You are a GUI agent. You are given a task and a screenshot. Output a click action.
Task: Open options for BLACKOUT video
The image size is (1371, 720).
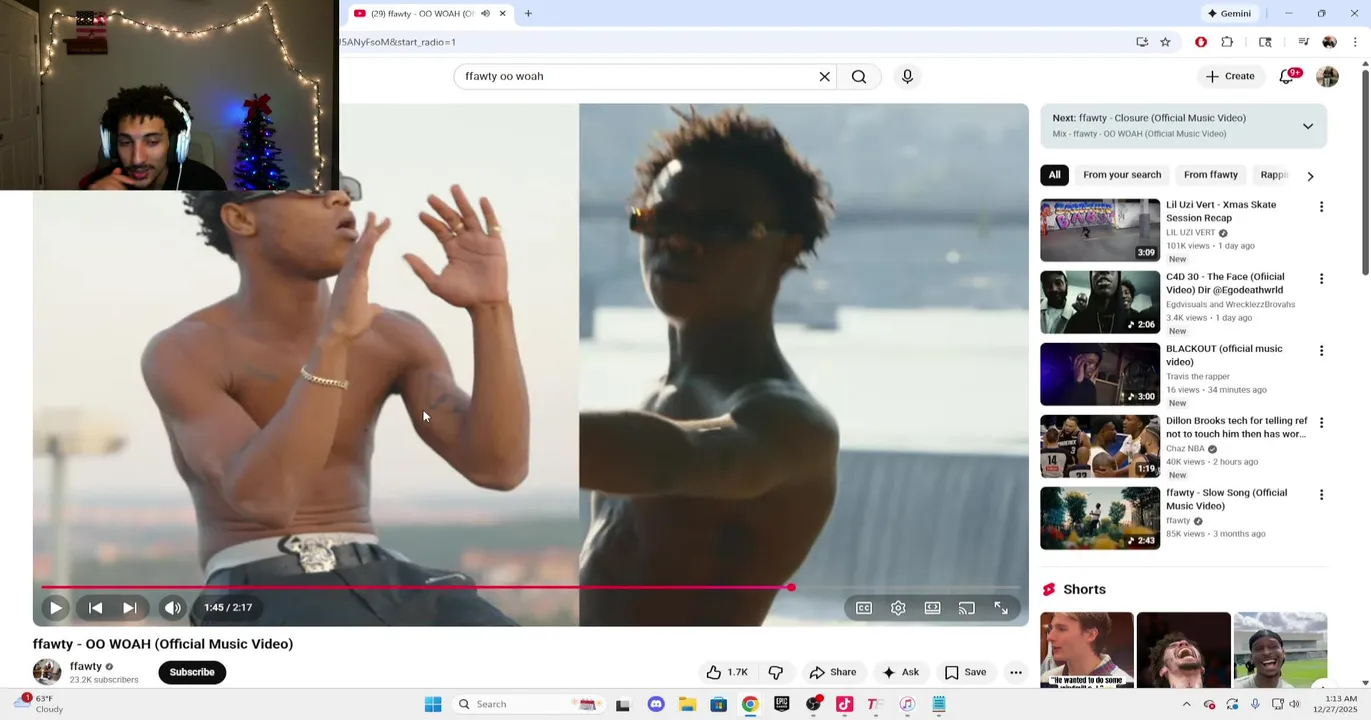pos(1321,351)
